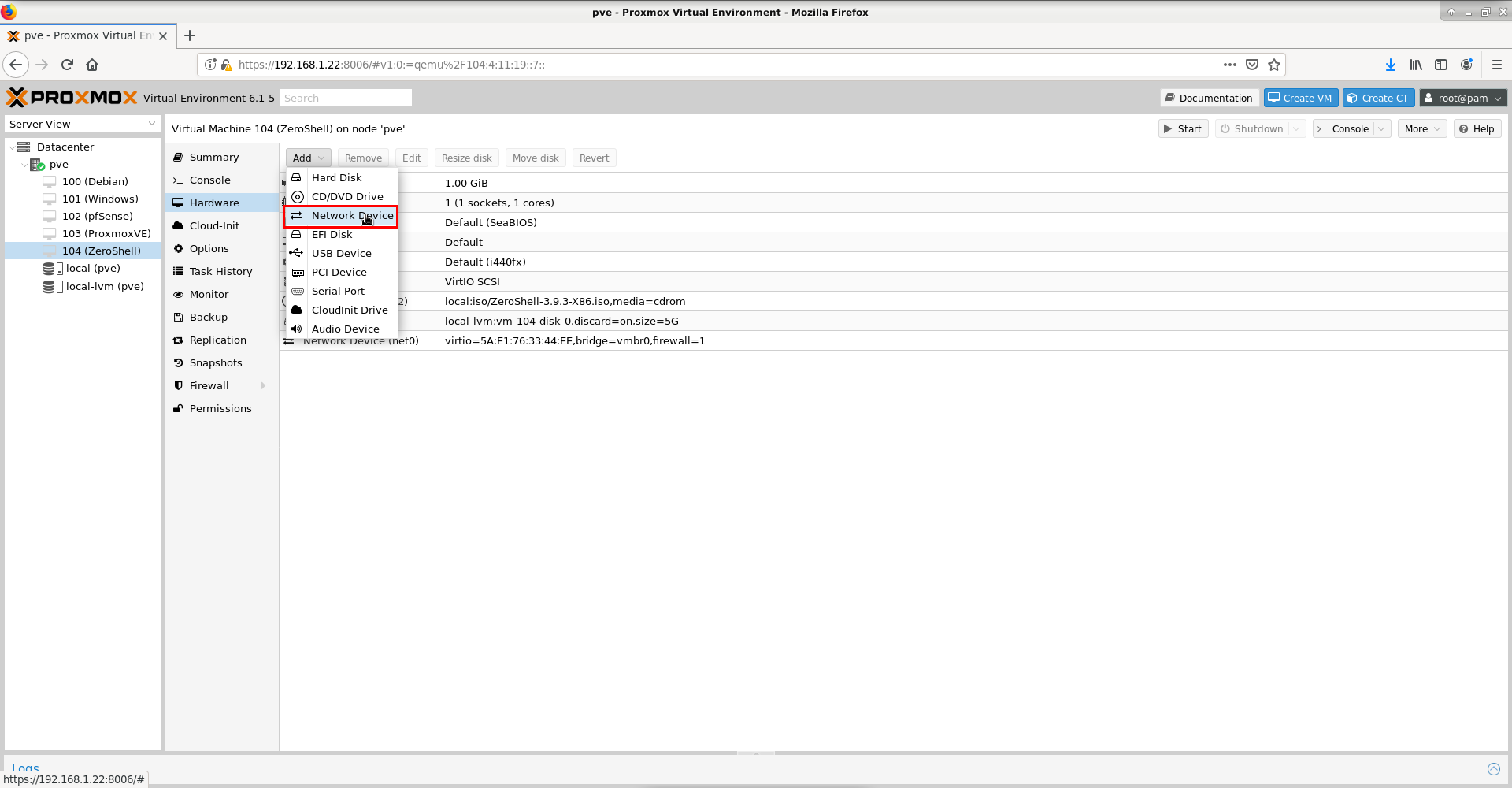Image resolution: width=1512 pixels, height=788 pixels.
Task: Open the Console dropdown arrow
Action: coord(1382,128)
